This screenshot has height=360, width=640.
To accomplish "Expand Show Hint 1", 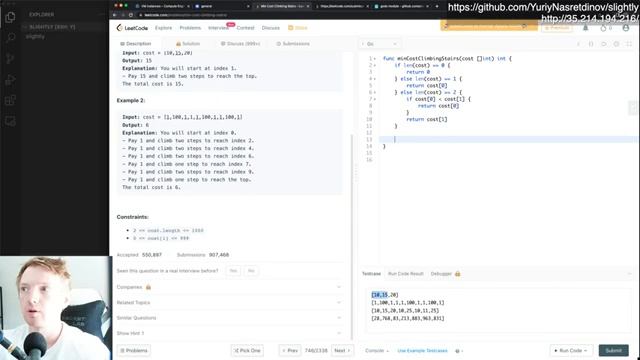I will click(x=229, y=333).
